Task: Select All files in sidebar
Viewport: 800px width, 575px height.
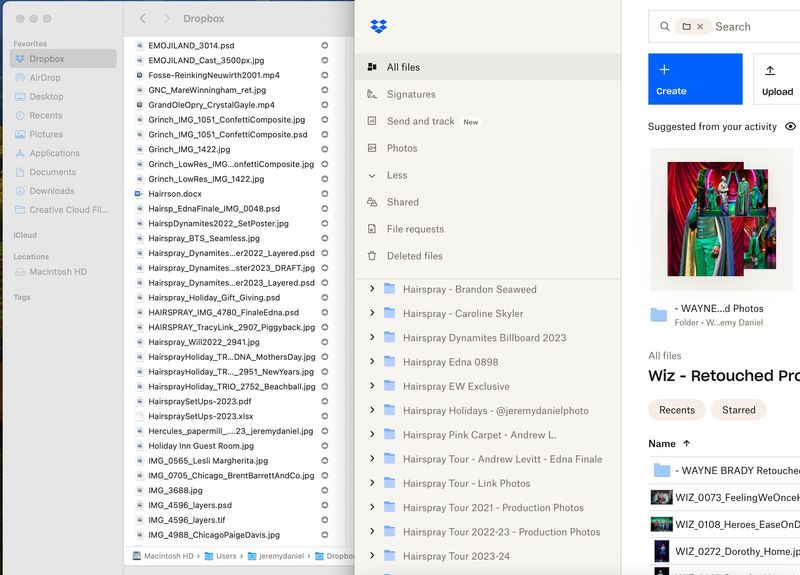Action: pos(403,67)
